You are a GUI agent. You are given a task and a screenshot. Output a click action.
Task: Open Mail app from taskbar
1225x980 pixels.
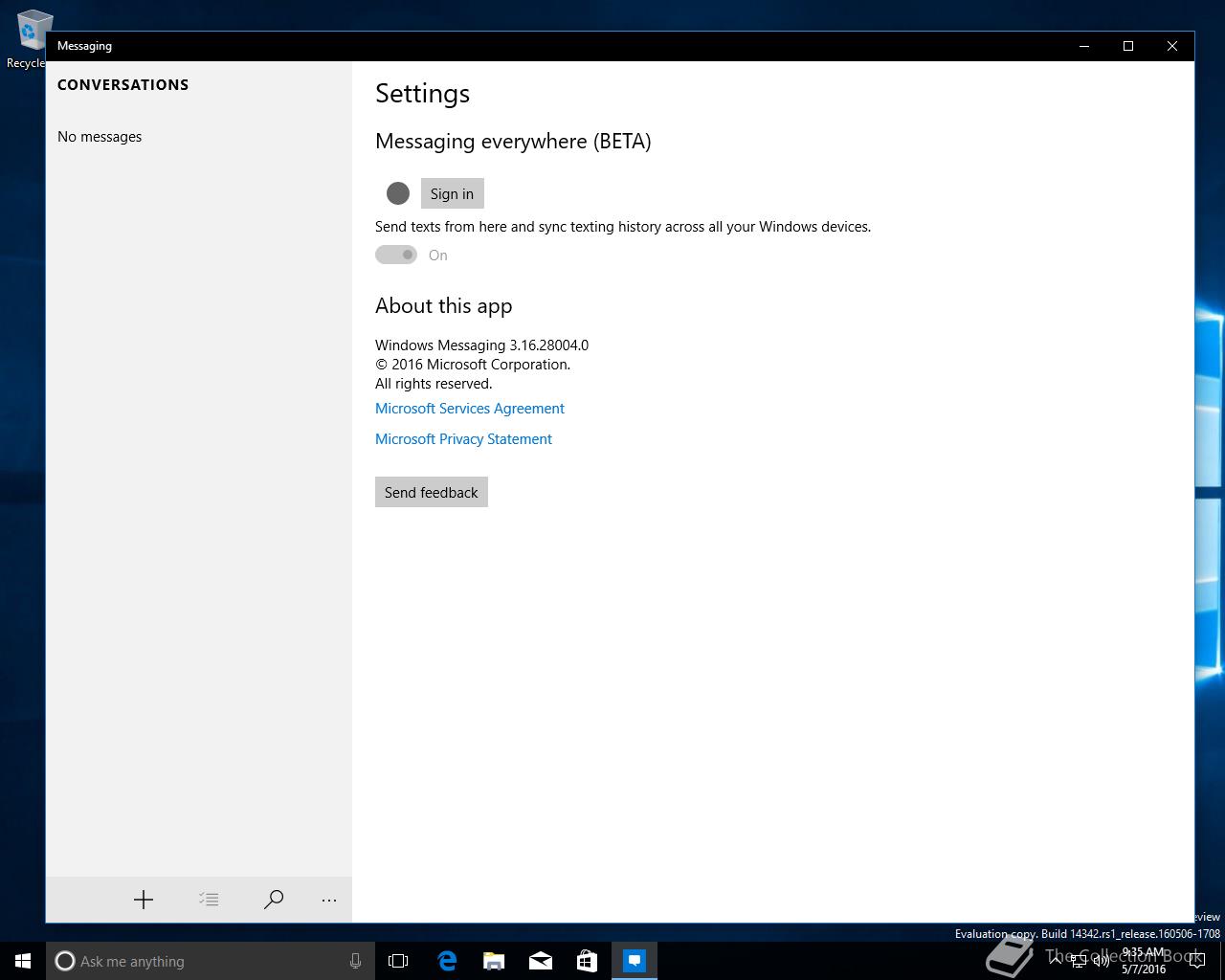[541, 961]
